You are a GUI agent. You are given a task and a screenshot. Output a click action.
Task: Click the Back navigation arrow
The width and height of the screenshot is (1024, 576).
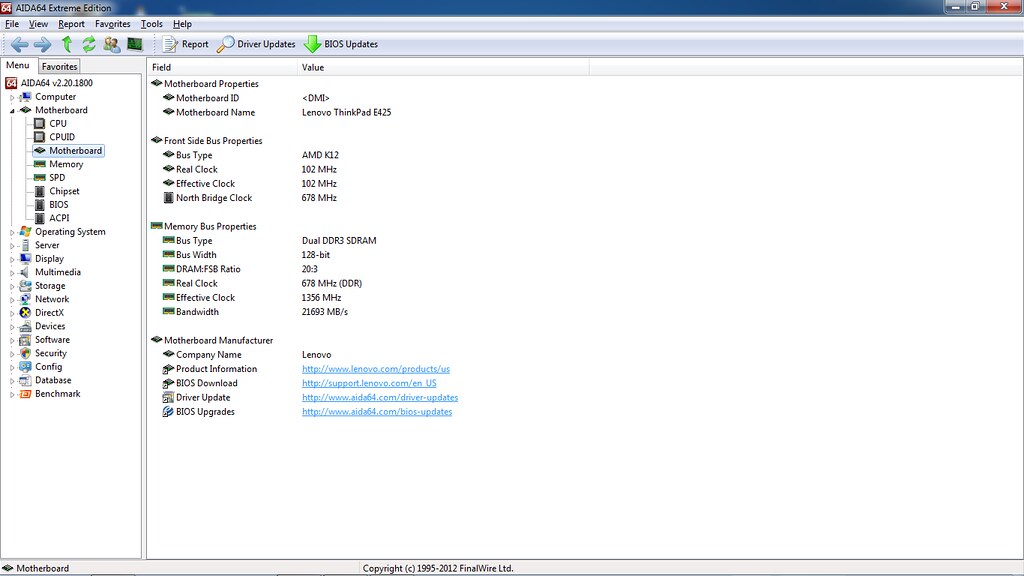[20, 44]
